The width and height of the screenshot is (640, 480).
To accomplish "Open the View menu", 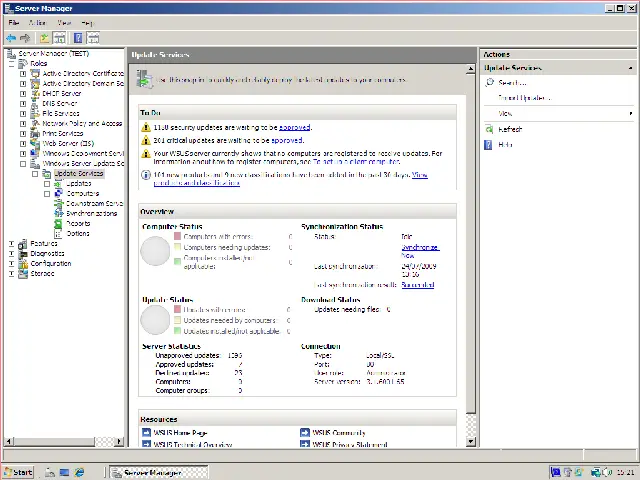I will point(64,22).
